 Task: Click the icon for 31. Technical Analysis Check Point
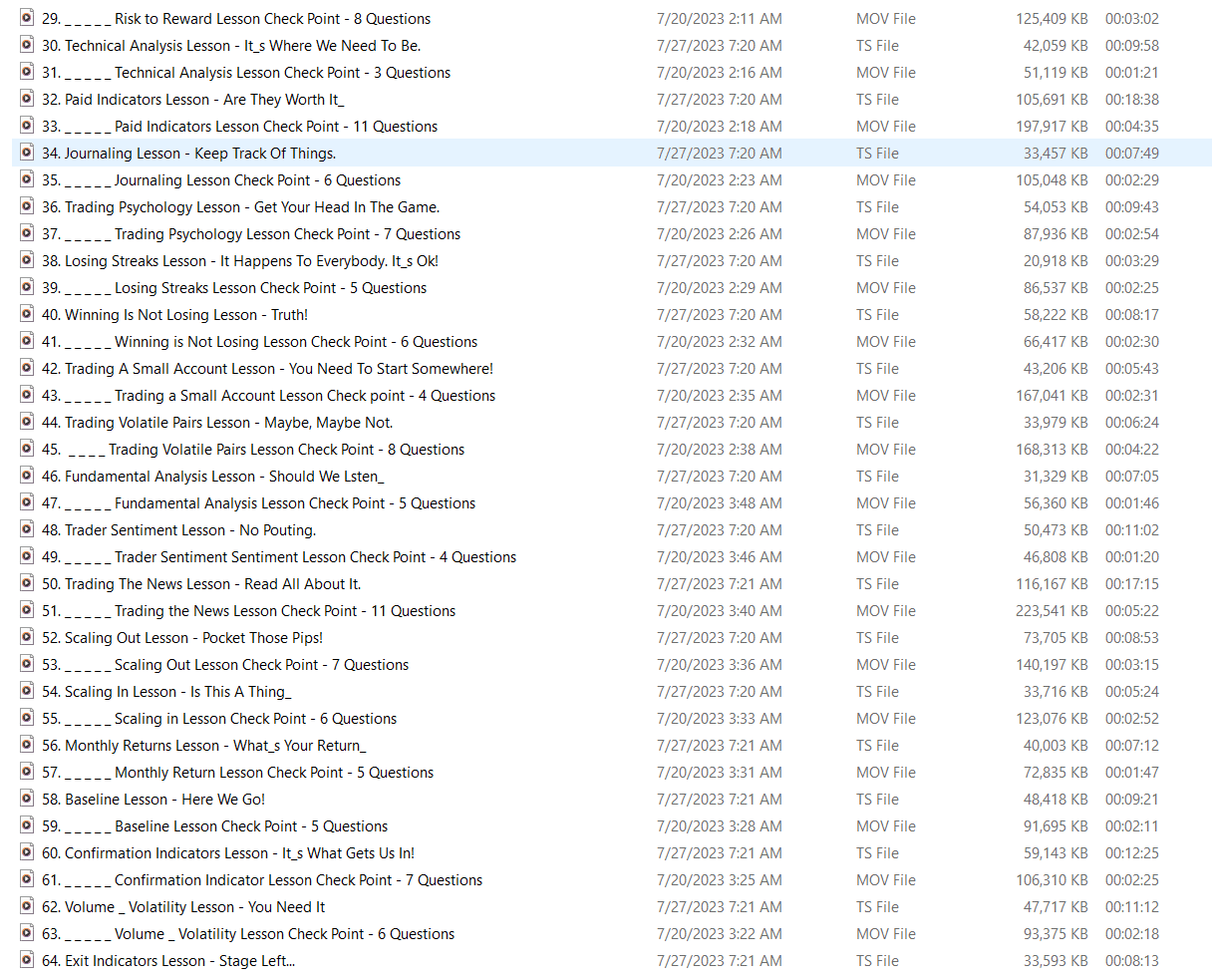click(x=27, y=72)
